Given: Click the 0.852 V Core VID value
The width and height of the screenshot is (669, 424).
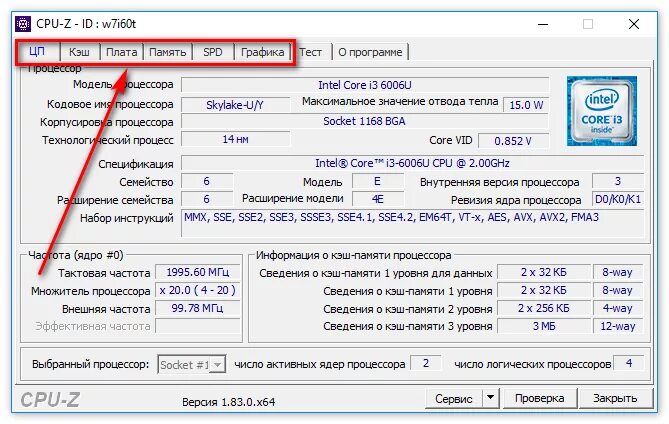Looking at the screenshot, I should click(x=513, y=141).
